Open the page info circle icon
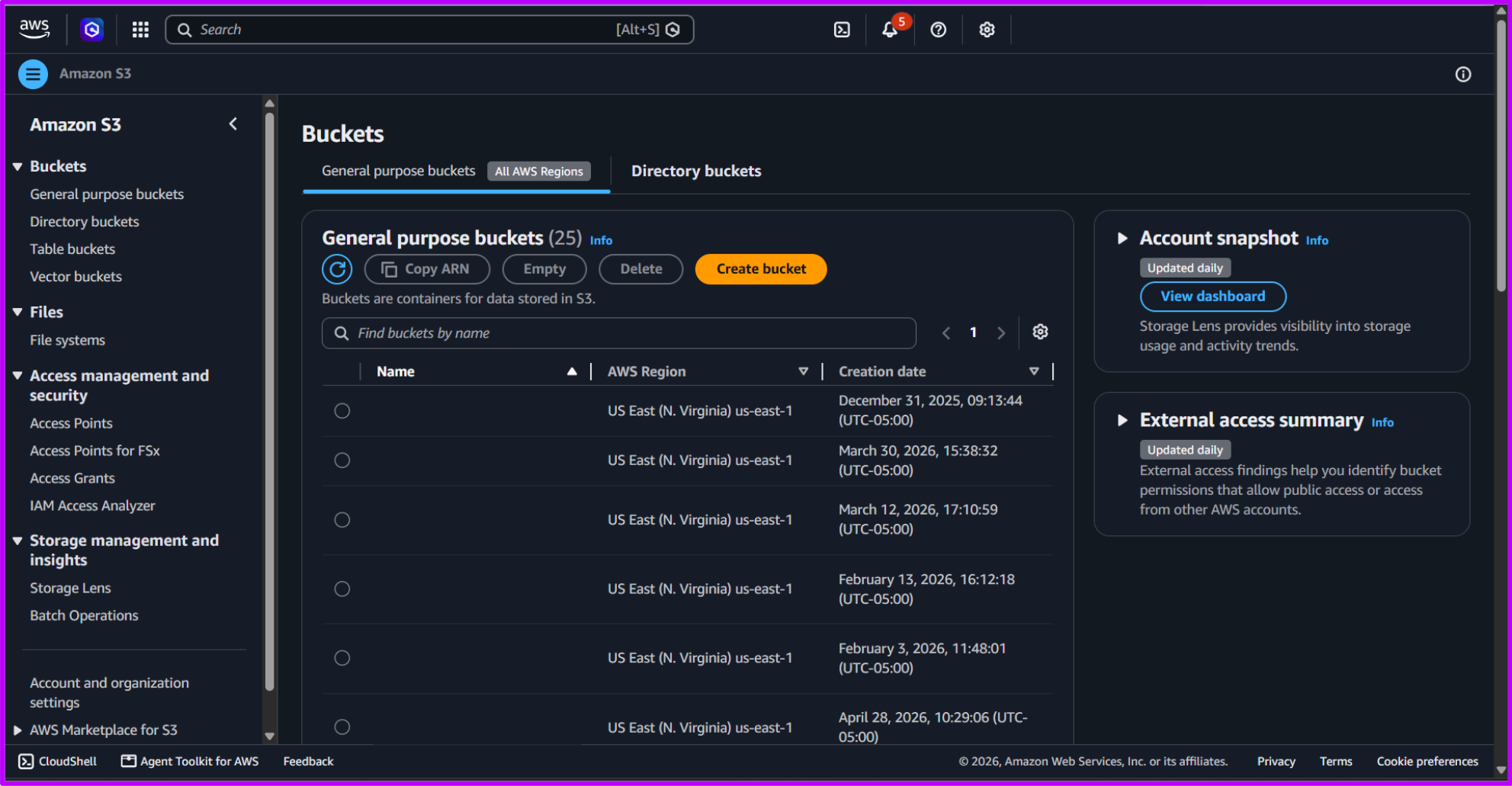This screenshot has height=786, width=1512. (x=1462, y=74)
